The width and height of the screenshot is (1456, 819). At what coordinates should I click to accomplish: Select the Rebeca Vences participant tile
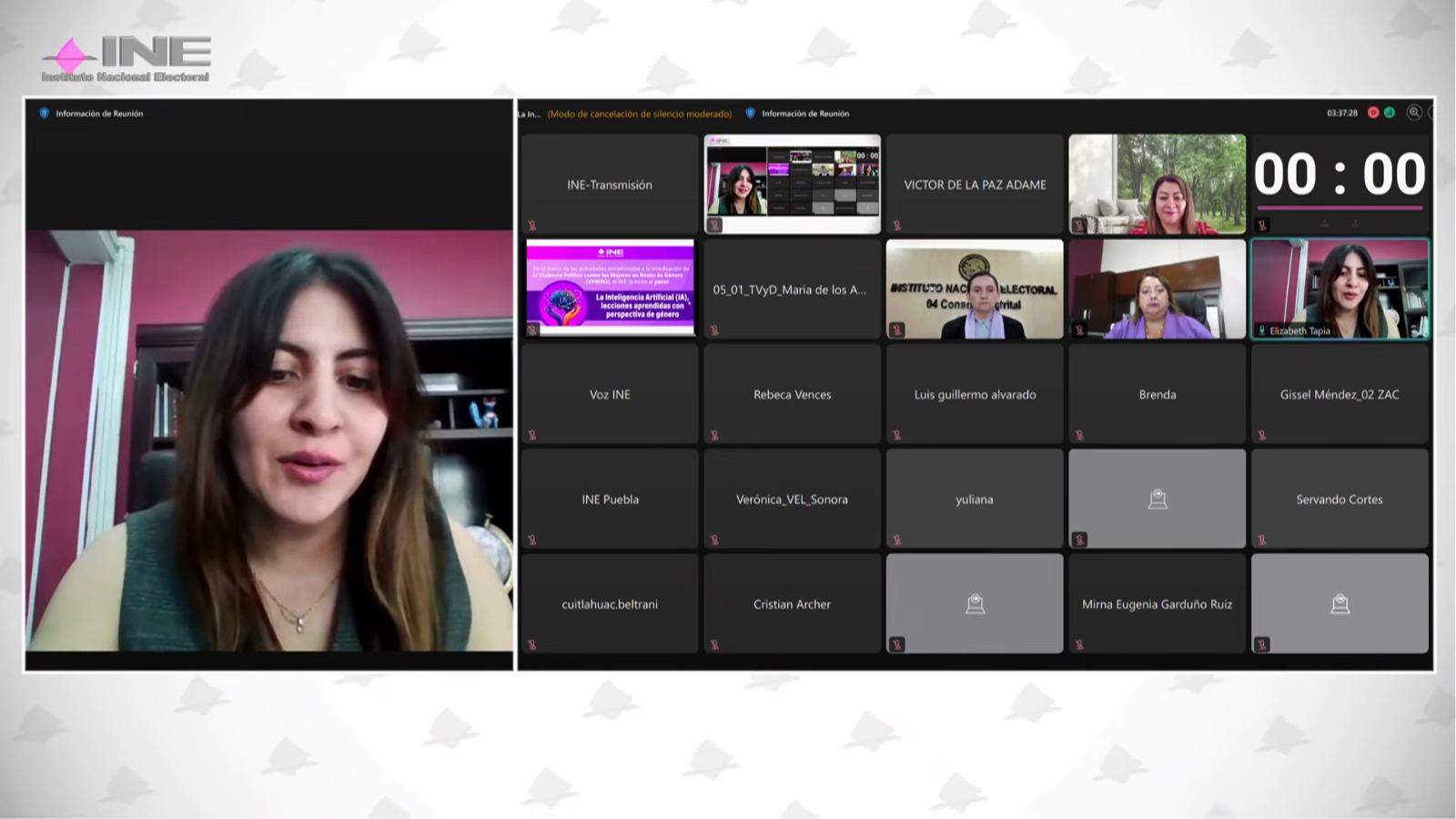click(792, 394)
